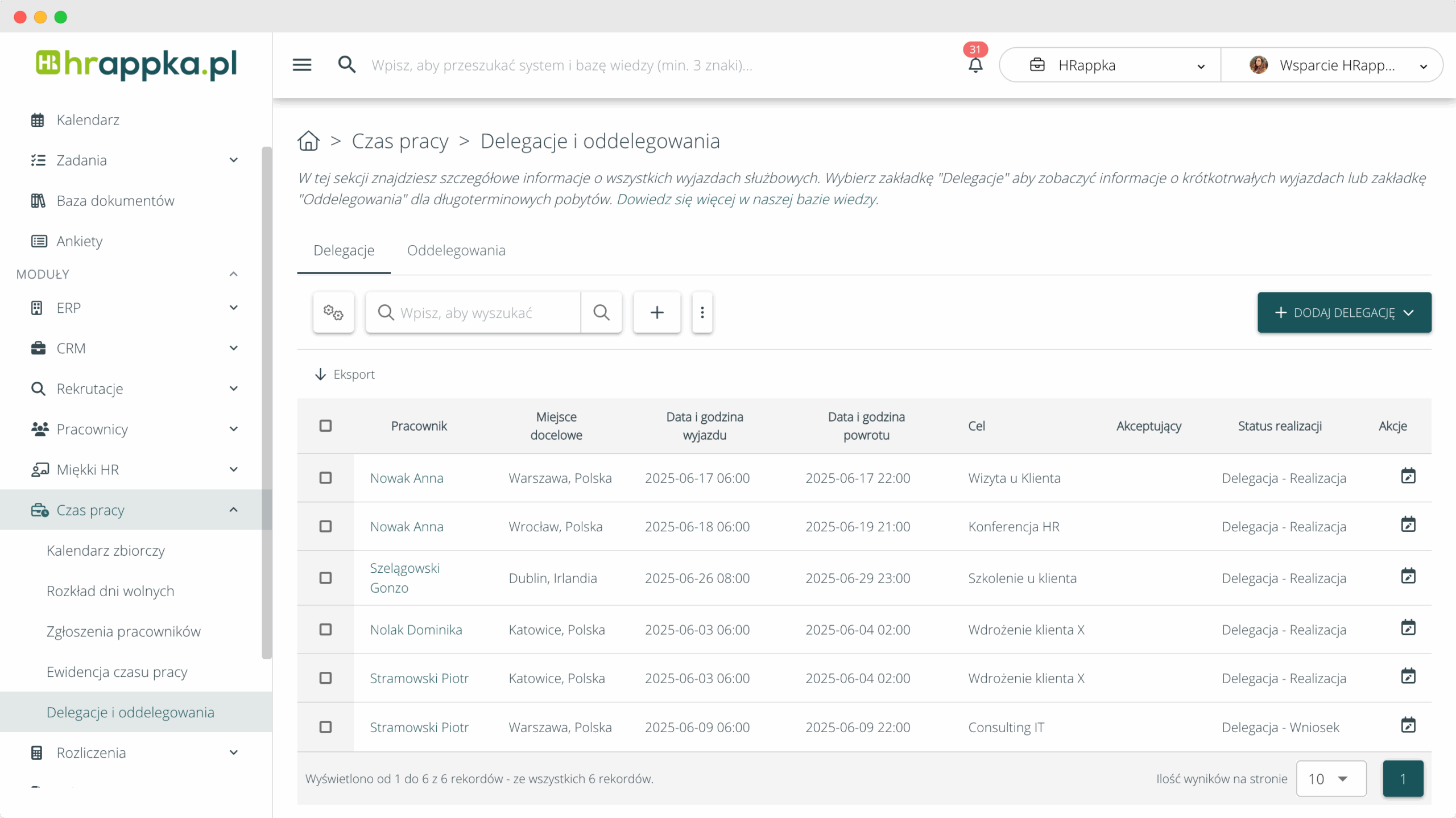Viewport: 1456px width, 818px height.
Task: Open table filter settings gears icon
Action: click(333, 312)
